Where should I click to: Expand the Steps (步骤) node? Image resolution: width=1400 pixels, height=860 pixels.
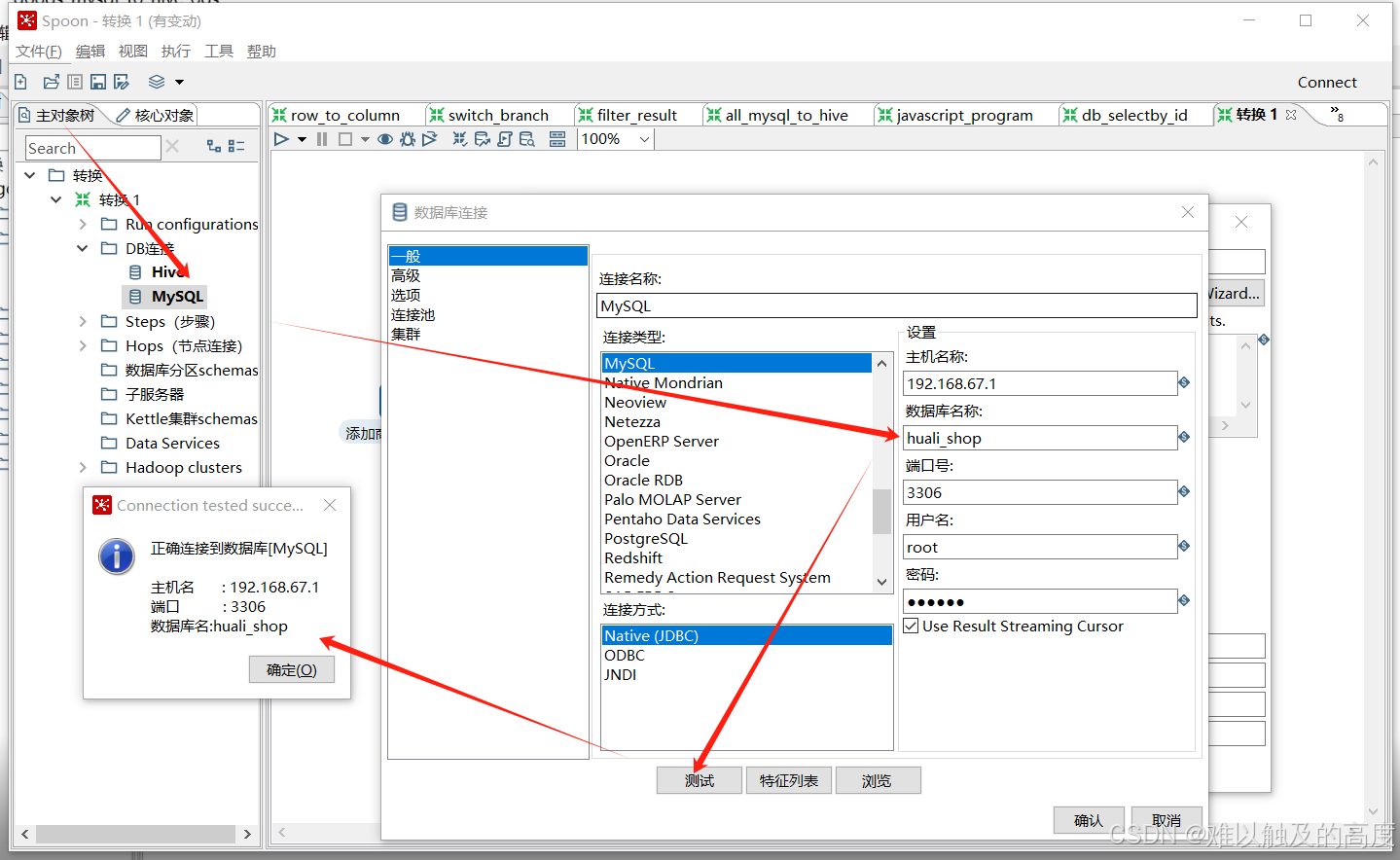point(83,321)
